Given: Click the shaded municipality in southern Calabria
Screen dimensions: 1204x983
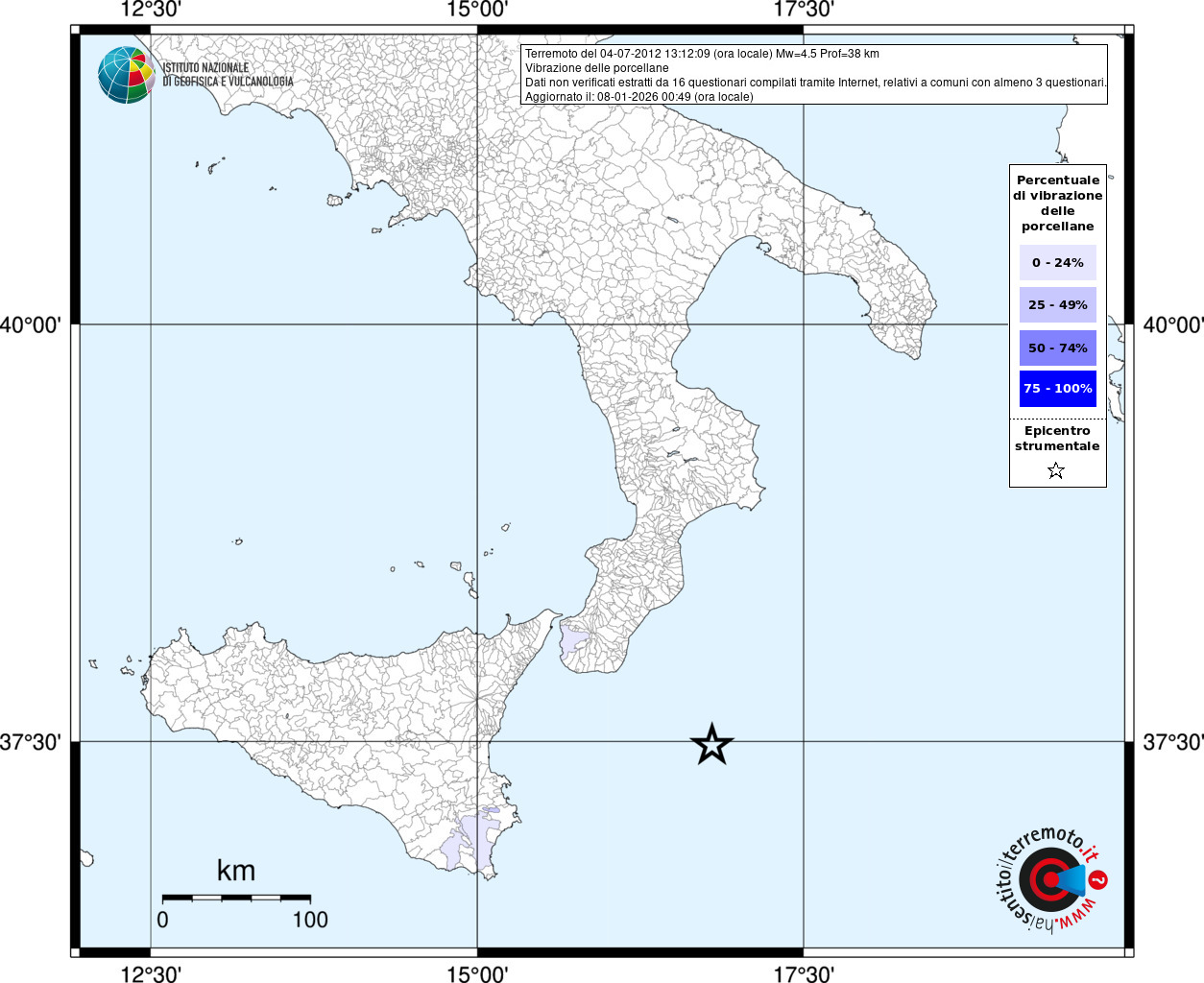Looking at the screenshot, I should 574,638.
